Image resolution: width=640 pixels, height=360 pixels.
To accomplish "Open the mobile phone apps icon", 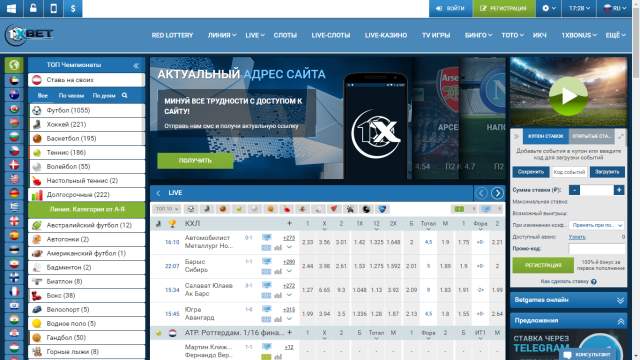I will coord(53,8).
